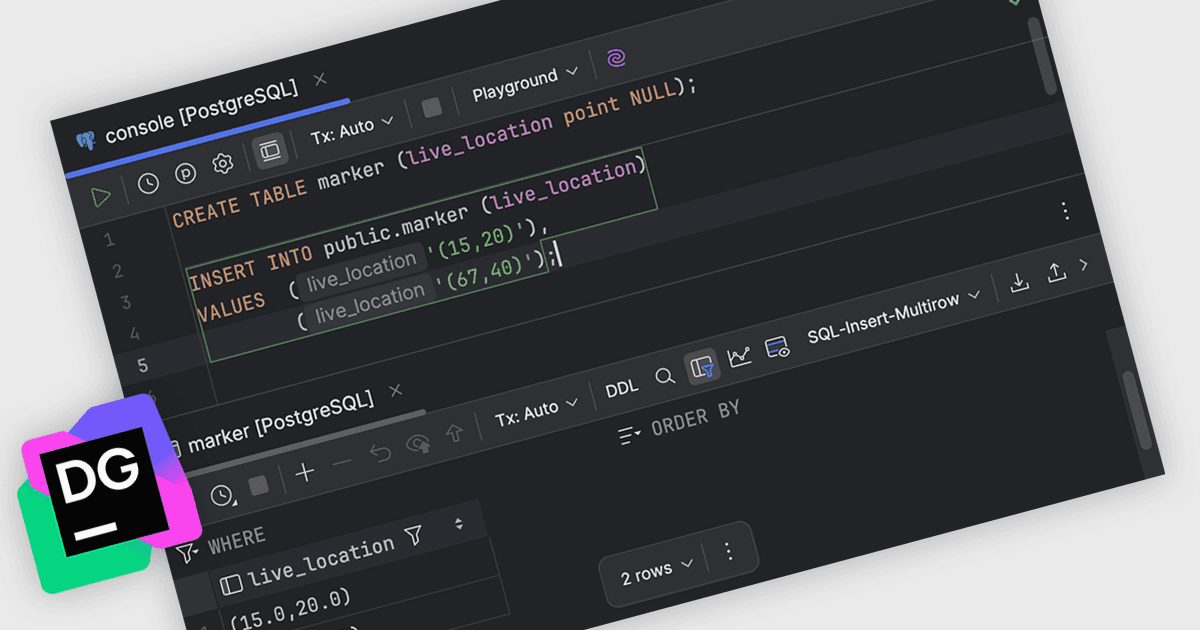The width and height of the screenshot is (1200, 630).
Task: Click the search magnifier in the grid toolbar
Action: (x=665, y=377)
